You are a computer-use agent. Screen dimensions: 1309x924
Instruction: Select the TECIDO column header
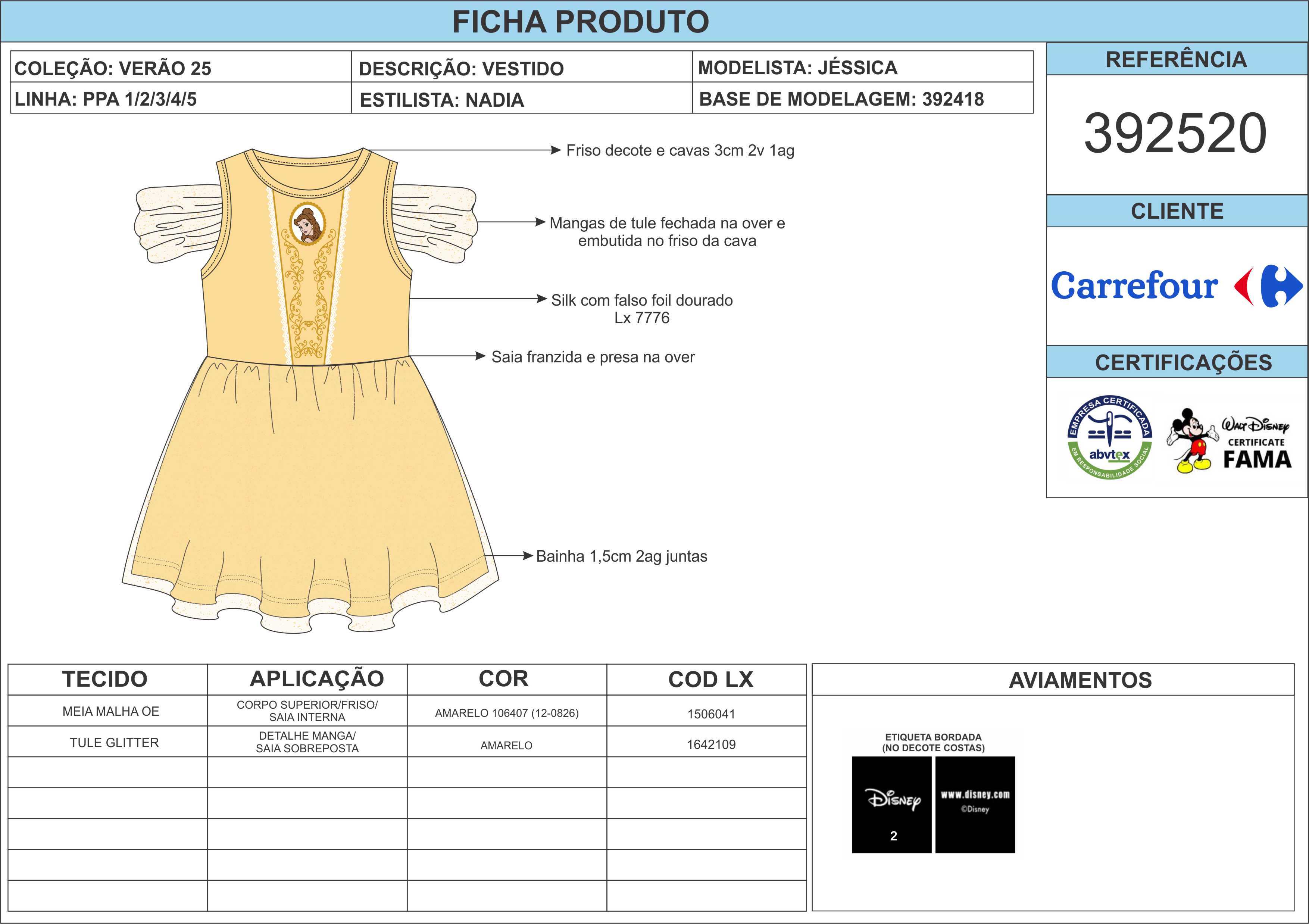point(105,679)
